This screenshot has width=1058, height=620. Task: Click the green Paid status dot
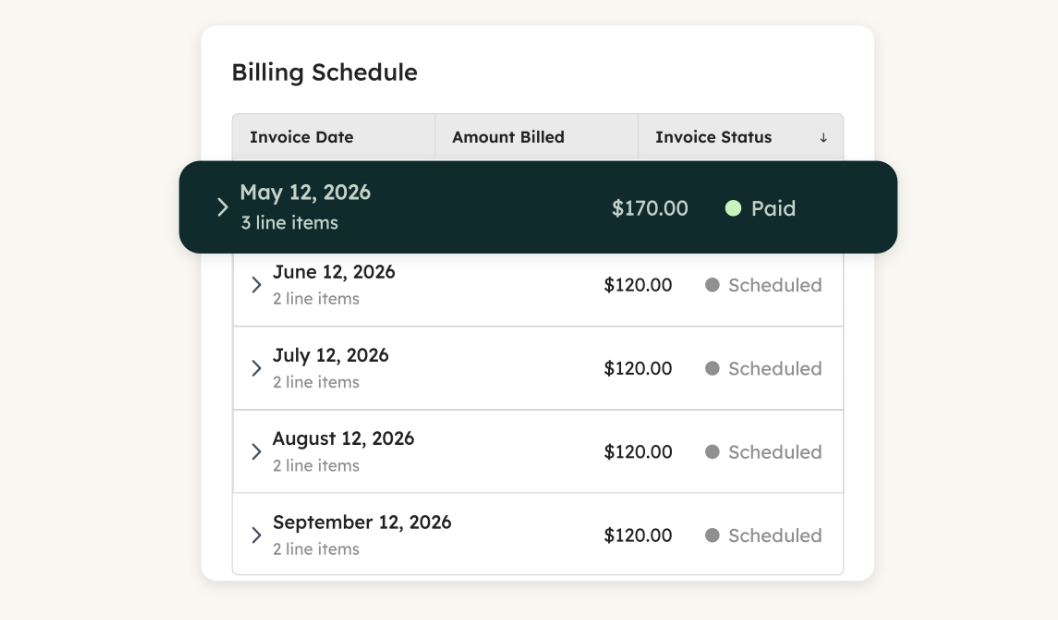(733, 208)
